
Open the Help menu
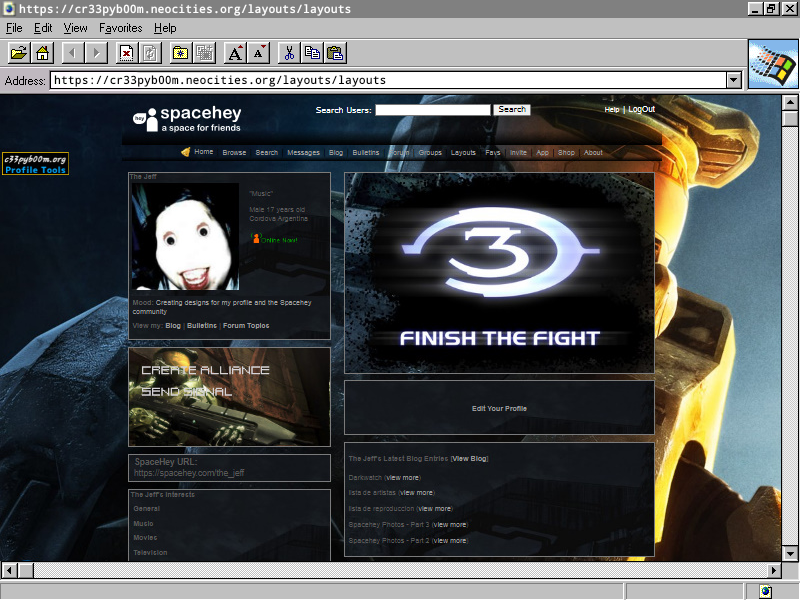(165, 28)
